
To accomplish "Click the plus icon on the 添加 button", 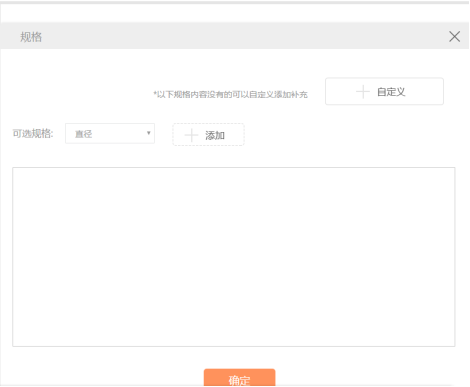I will tap(191, 135).
